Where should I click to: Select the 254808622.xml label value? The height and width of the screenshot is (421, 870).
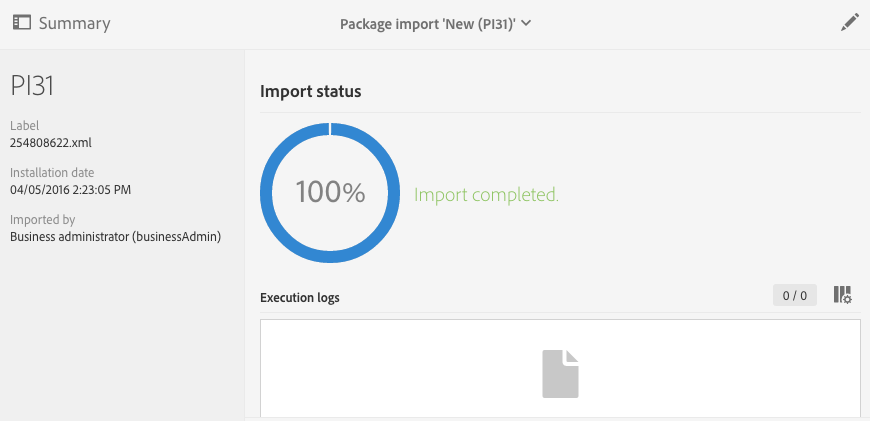coord(51,142)
